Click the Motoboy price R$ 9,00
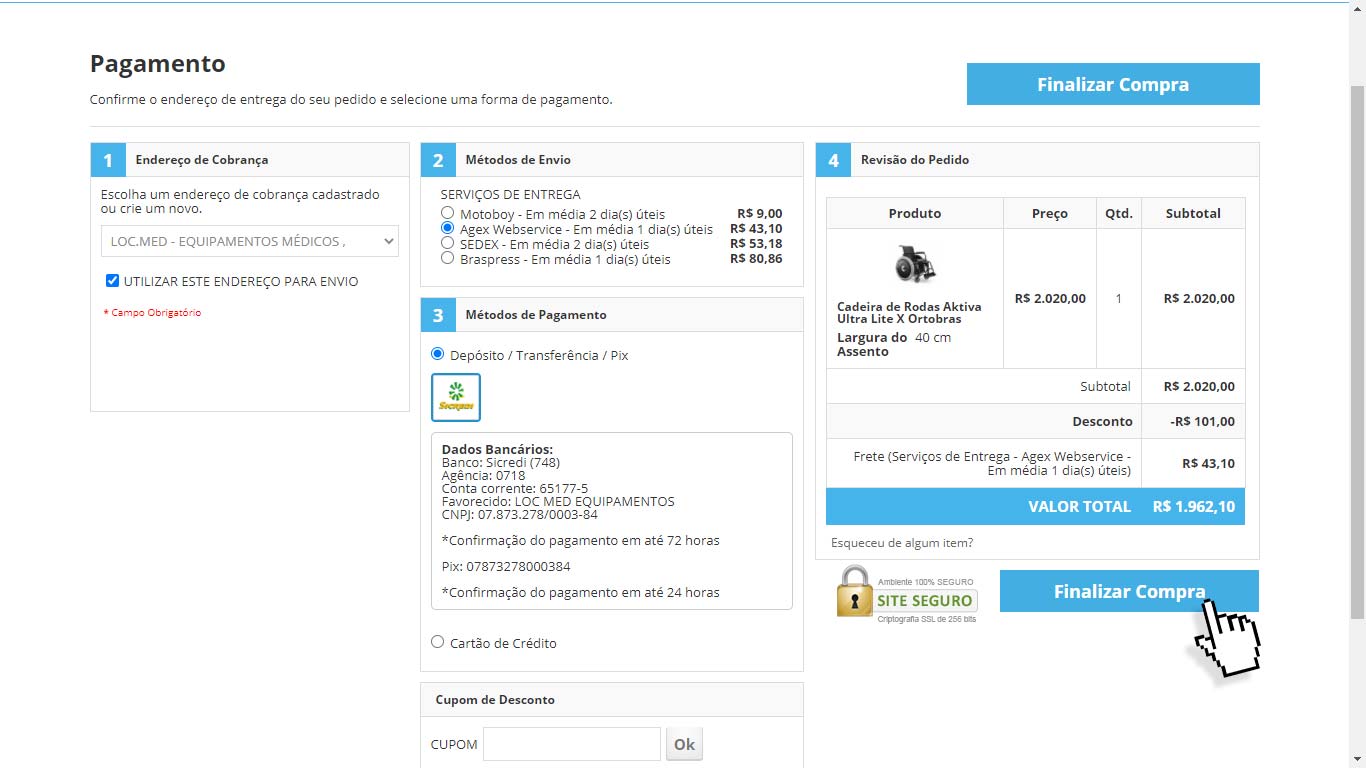This screenshot has height=768, width=1366. click(x=760, y=214)
